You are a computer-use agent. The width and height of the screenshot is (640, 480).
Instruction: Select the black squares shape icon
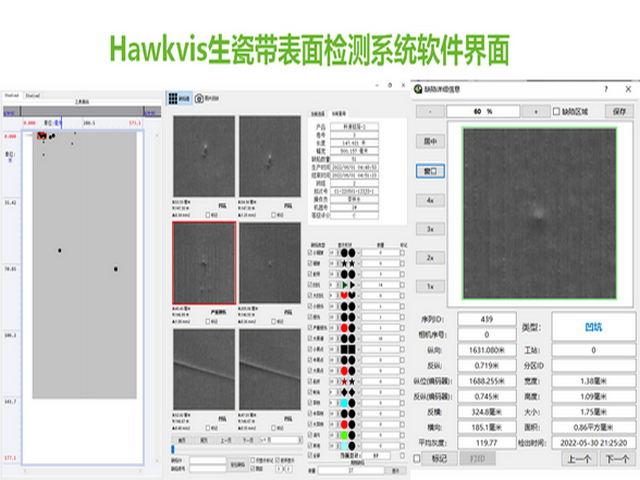click(x=344, y=349)
